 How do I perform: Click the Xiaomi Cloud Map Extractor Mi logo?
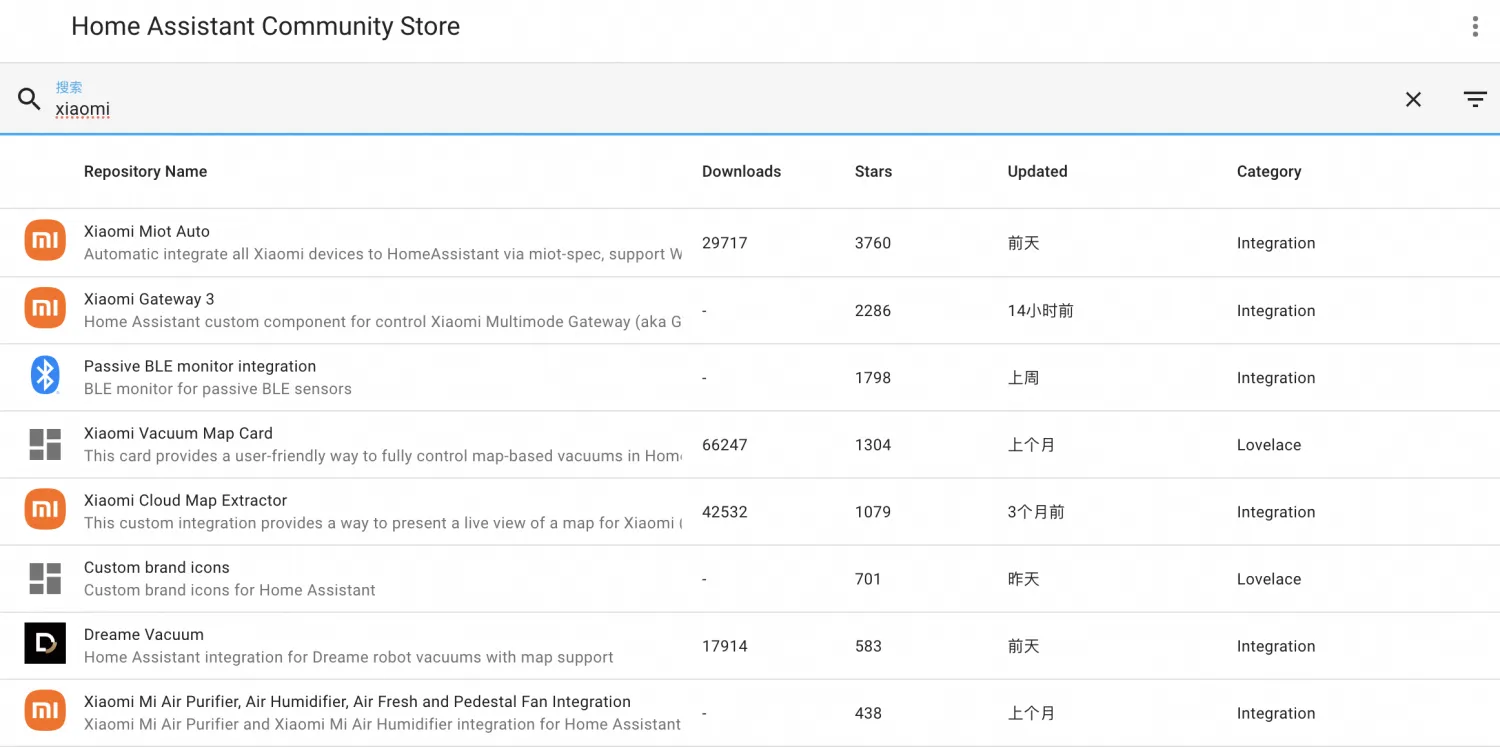[45, 509]
